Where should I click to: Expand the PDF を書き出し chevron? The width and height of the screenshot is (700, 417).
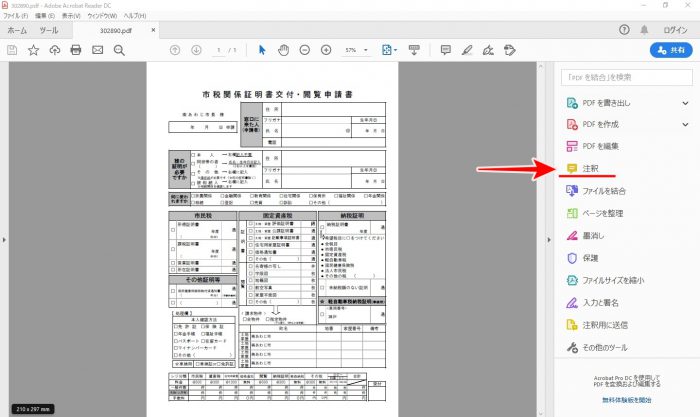click(x=685, y=103)
